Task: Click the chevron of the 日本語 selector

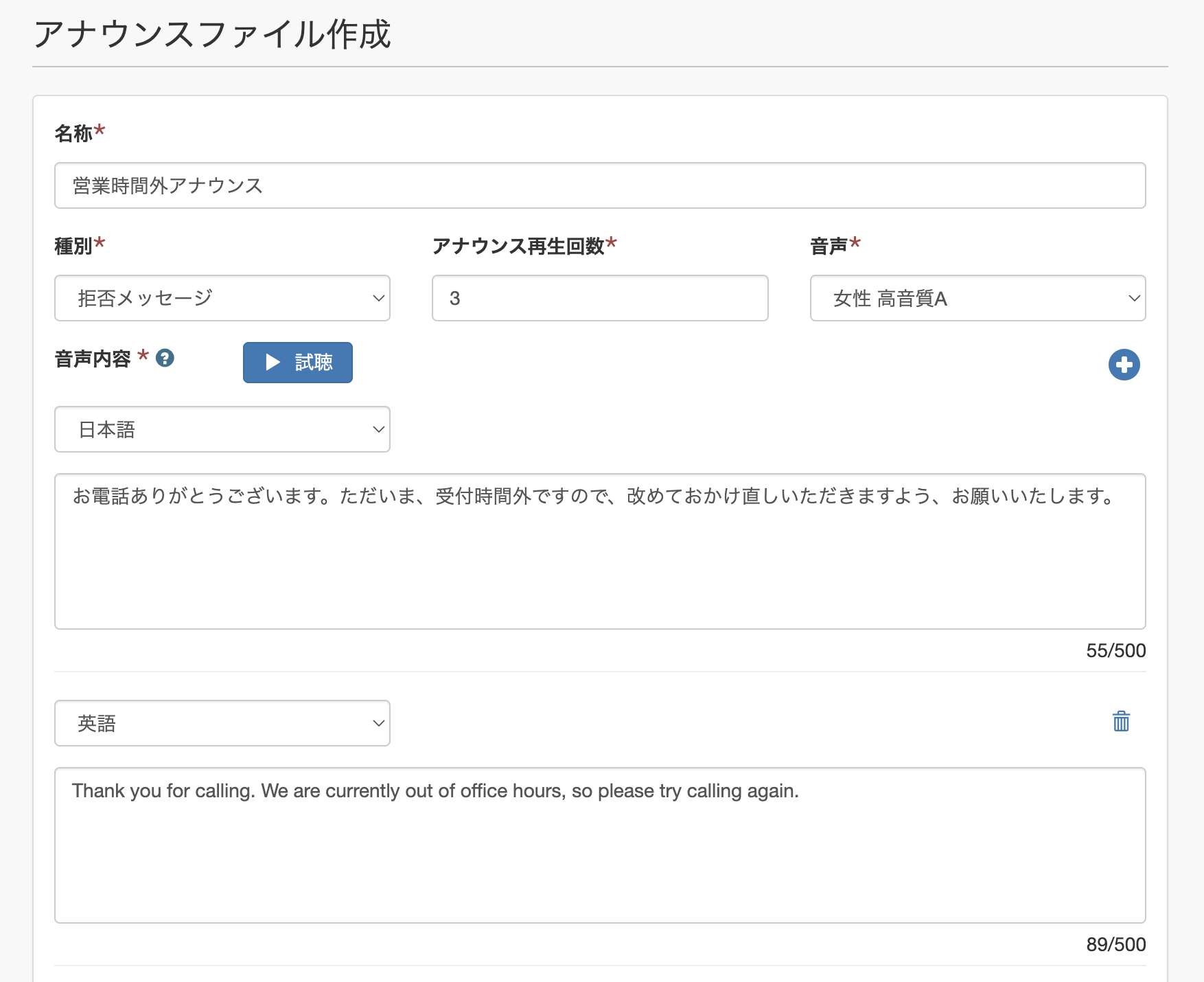Action: 379,429
